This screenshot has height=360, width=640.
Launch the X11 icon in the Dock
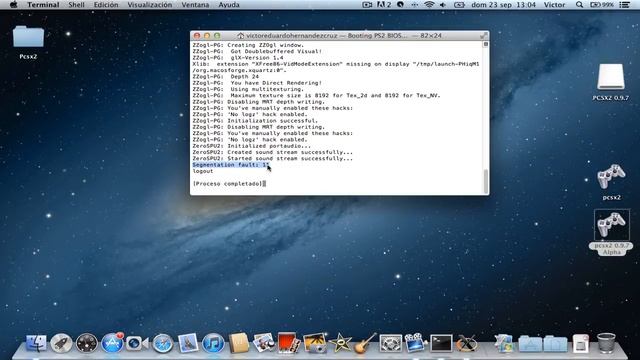pos(467,343)
